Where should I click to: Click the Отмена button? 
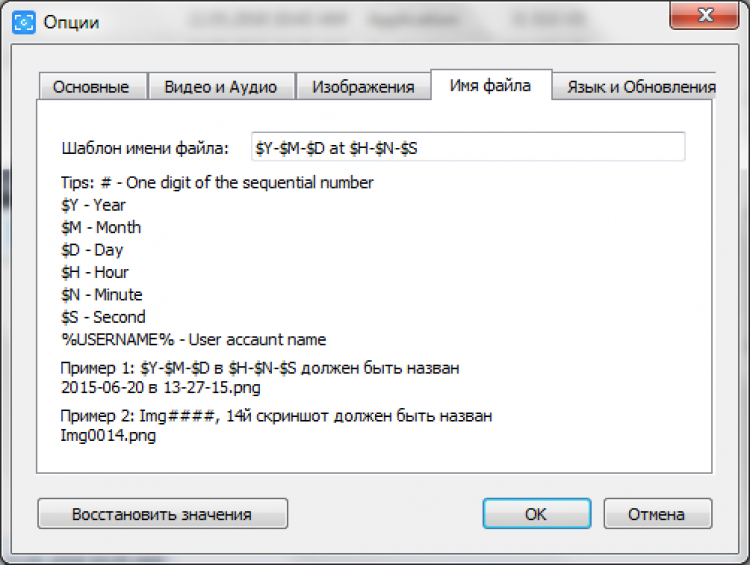[x=656, y=514]
